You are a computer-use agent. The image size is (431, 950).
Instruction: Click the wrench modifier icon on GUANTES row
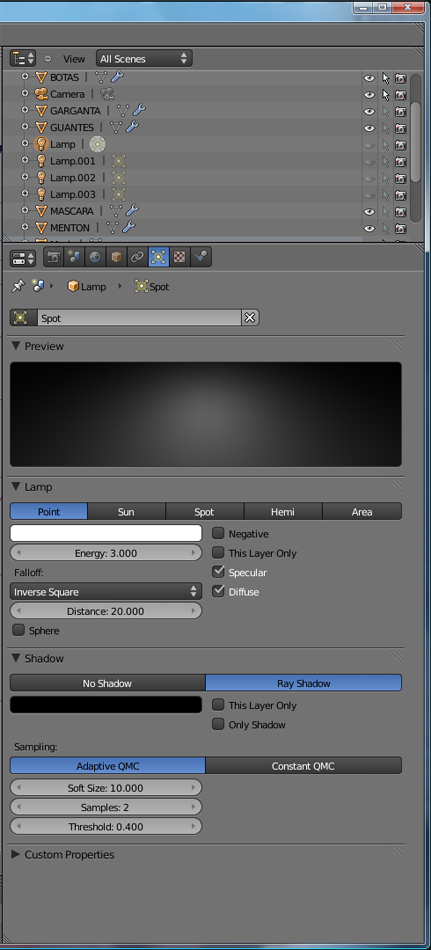click(132, 127)
